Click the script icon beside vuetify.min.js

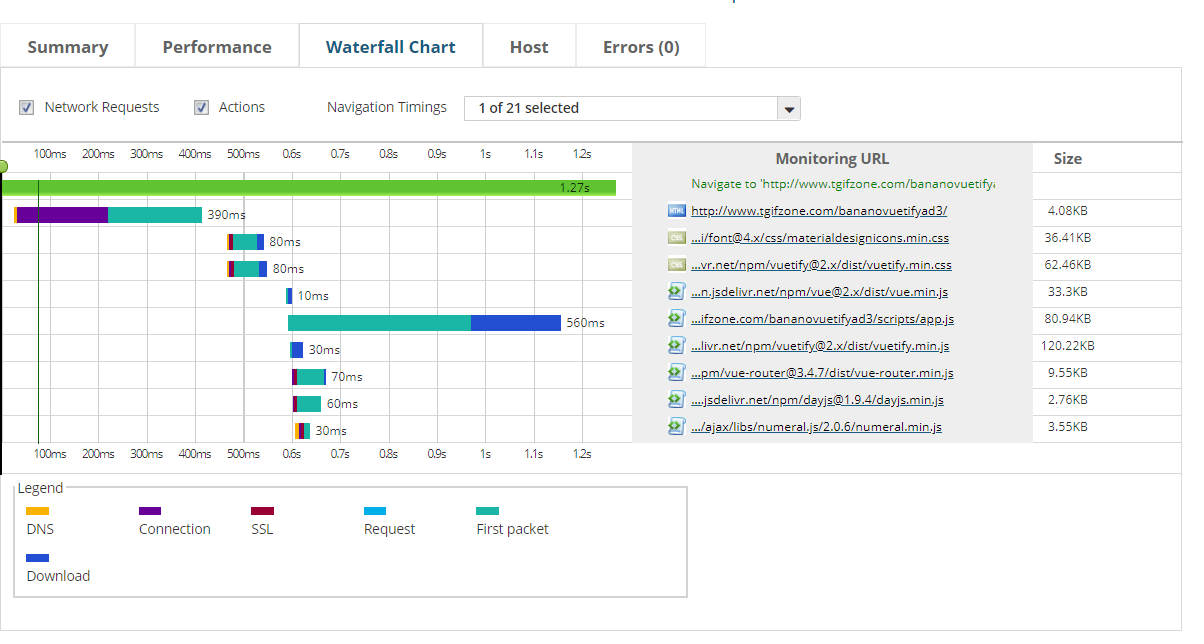point(677,346)
